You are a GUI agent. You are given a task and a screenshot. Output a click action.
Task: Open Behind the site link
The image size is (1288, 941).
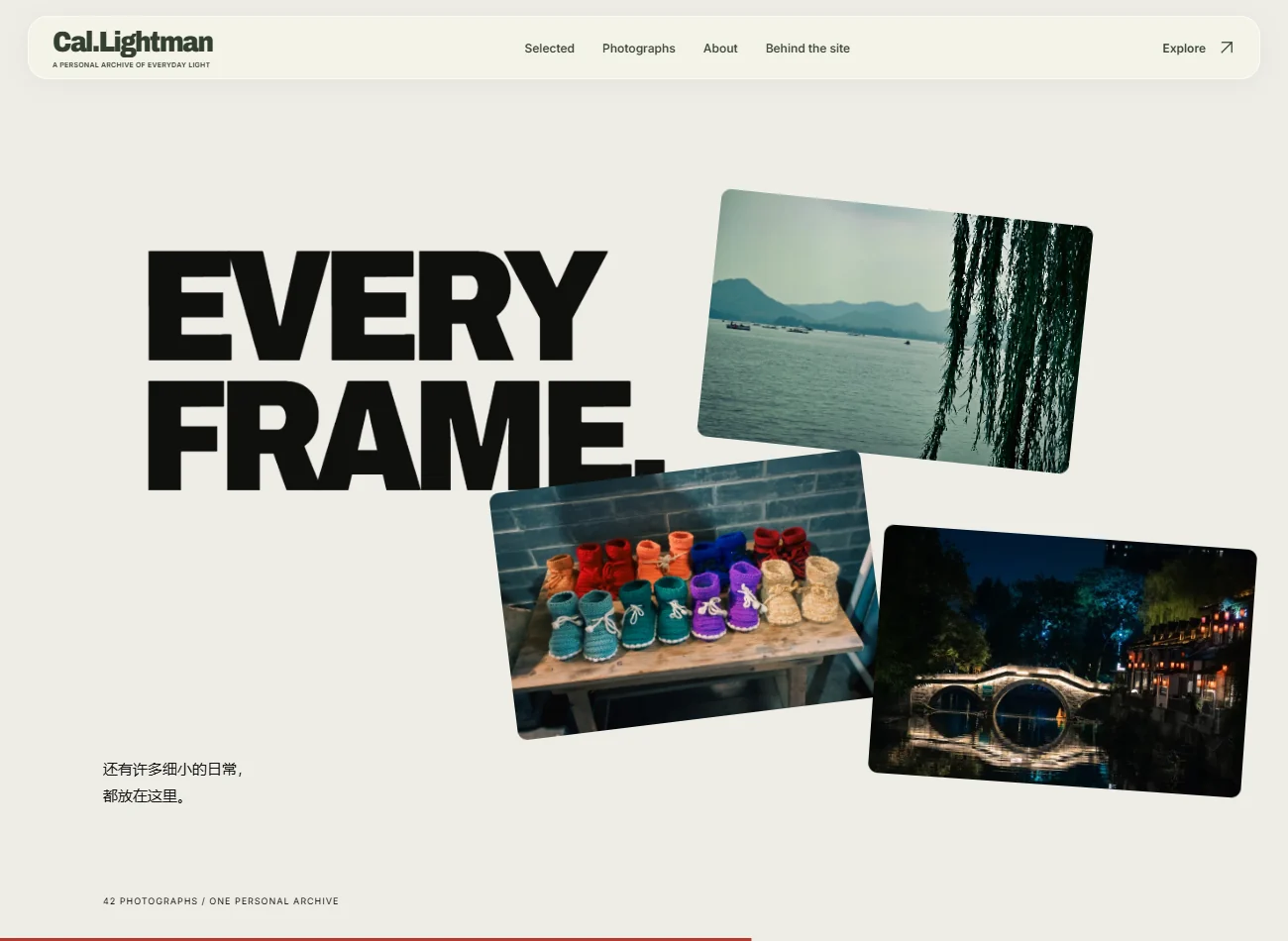(x=807, y=49)
